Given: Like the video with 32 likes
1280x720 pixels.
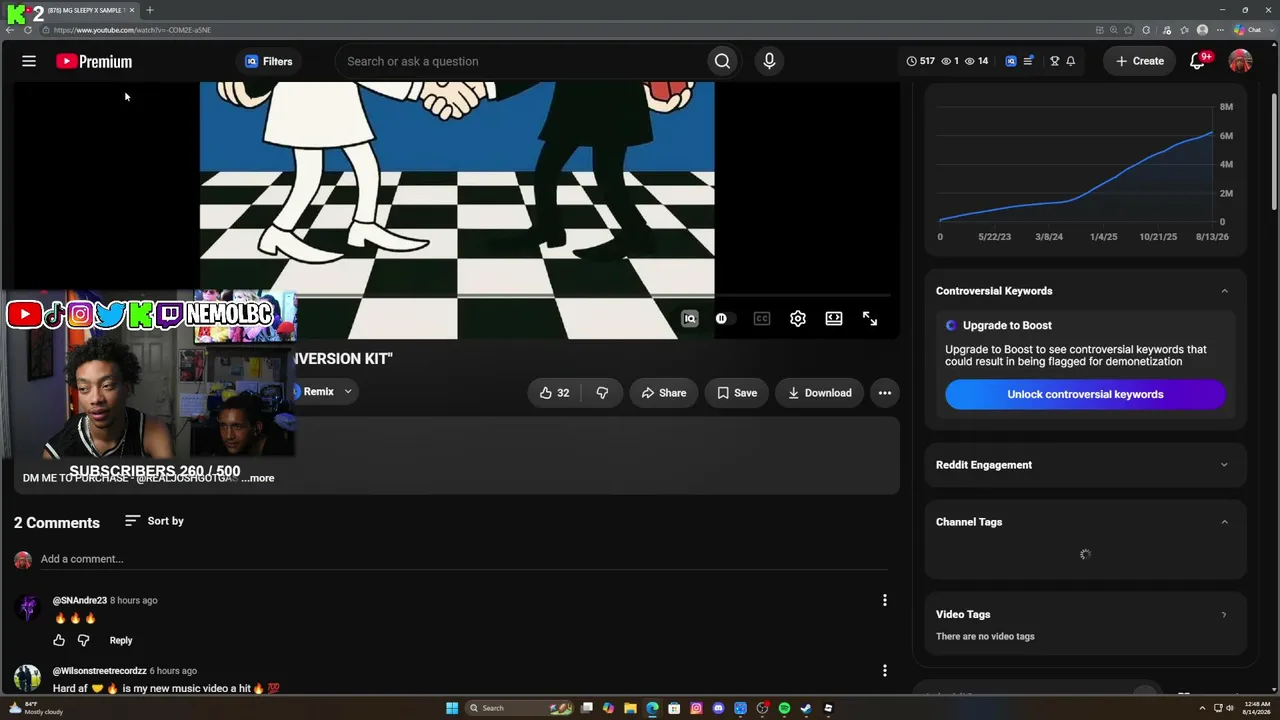Looking at the screenshot, I should coord(554,393).
